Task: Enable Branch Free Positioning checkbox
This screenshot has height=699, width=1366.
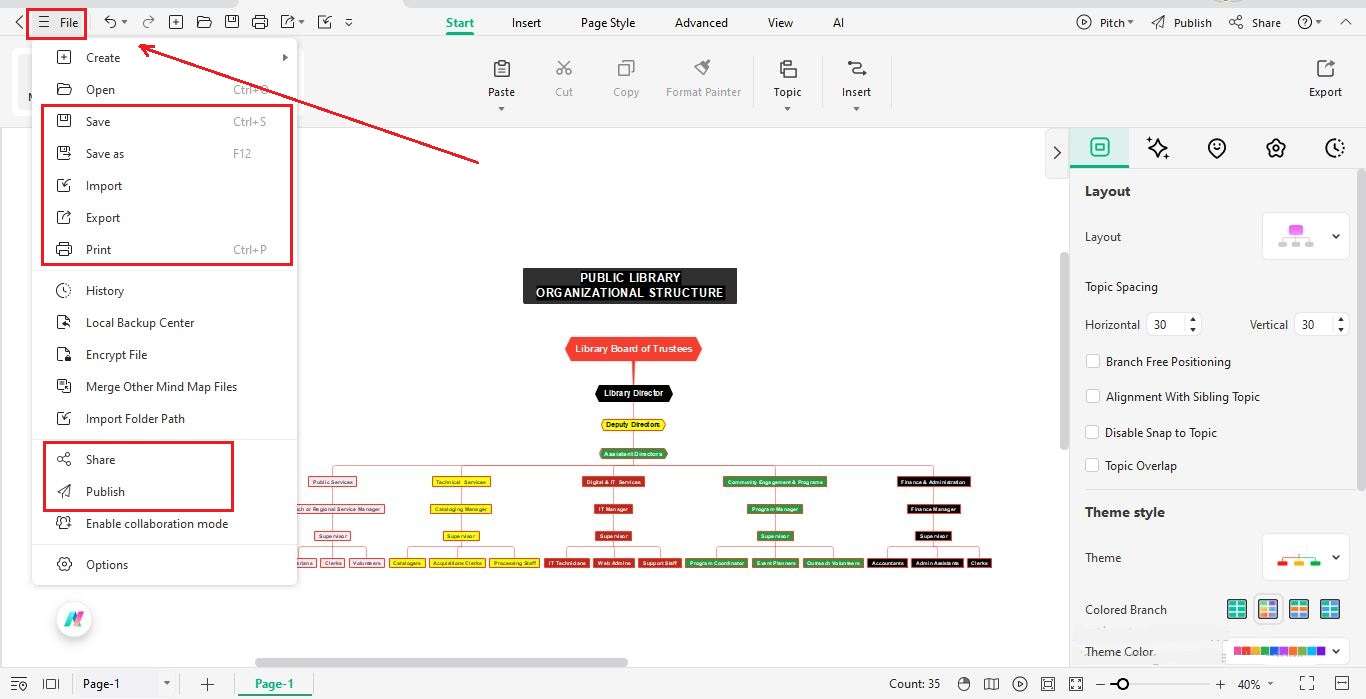Action: pyautogui.click(x=1093, y=361)
